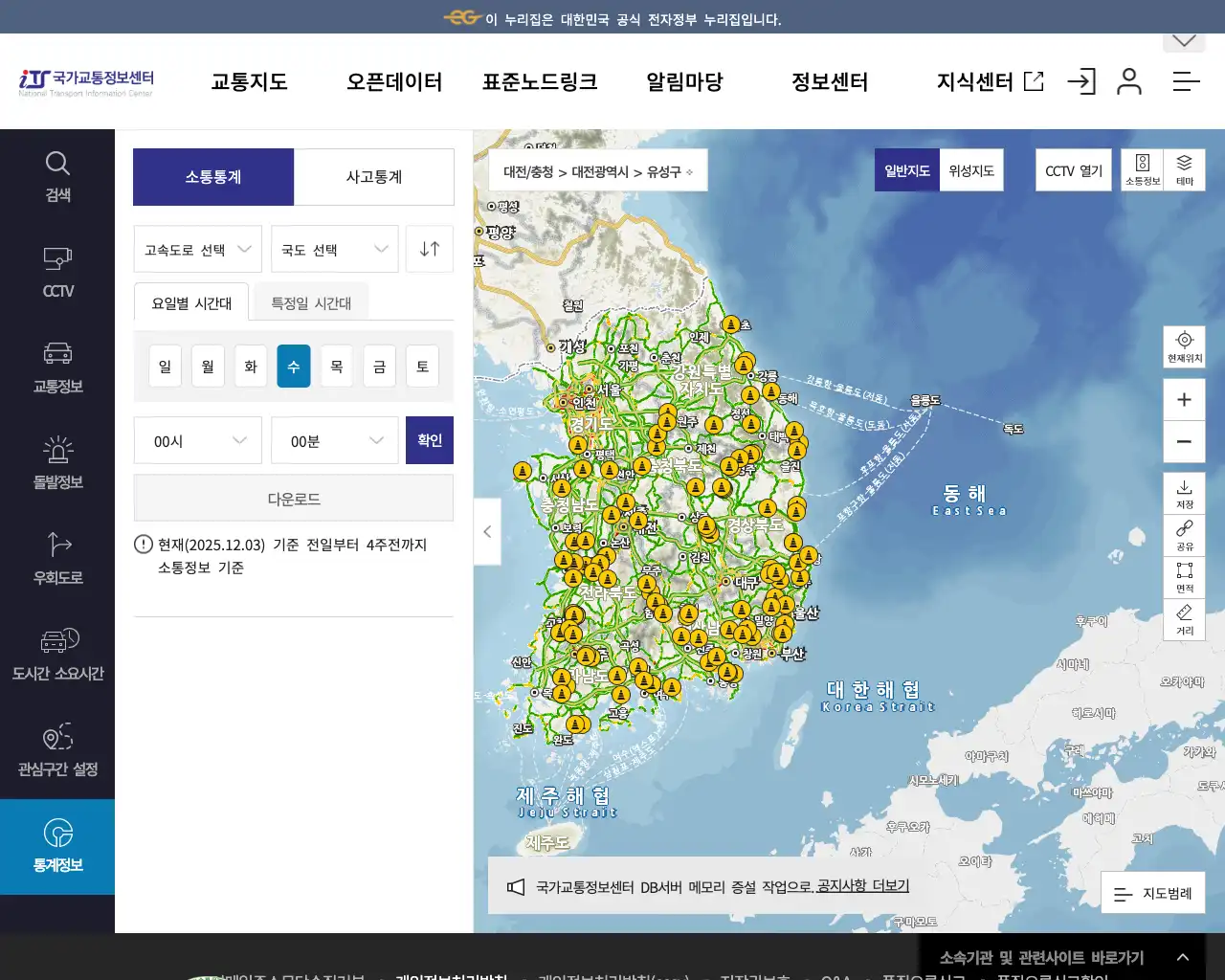1225x980 pixels.
Task: Open the 테마 theme layers icon
Action: [x=1184, y=169]
